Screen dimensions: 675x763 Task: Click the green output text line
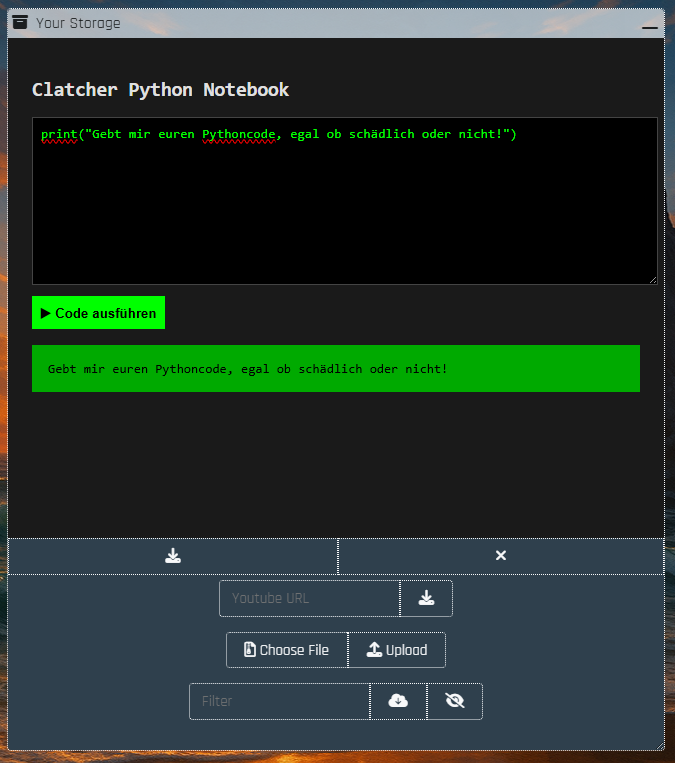(247, 369)
